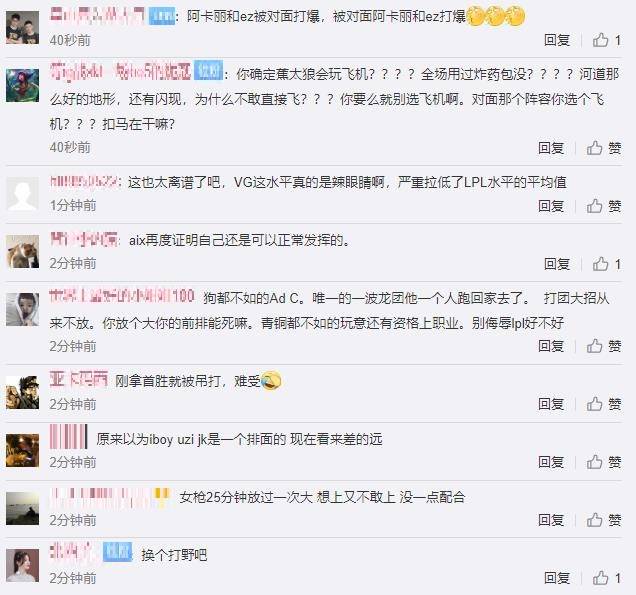Screen dimensions: 636x595
Task: Like the VG这水平 comment
Action: tap(604, 206)
